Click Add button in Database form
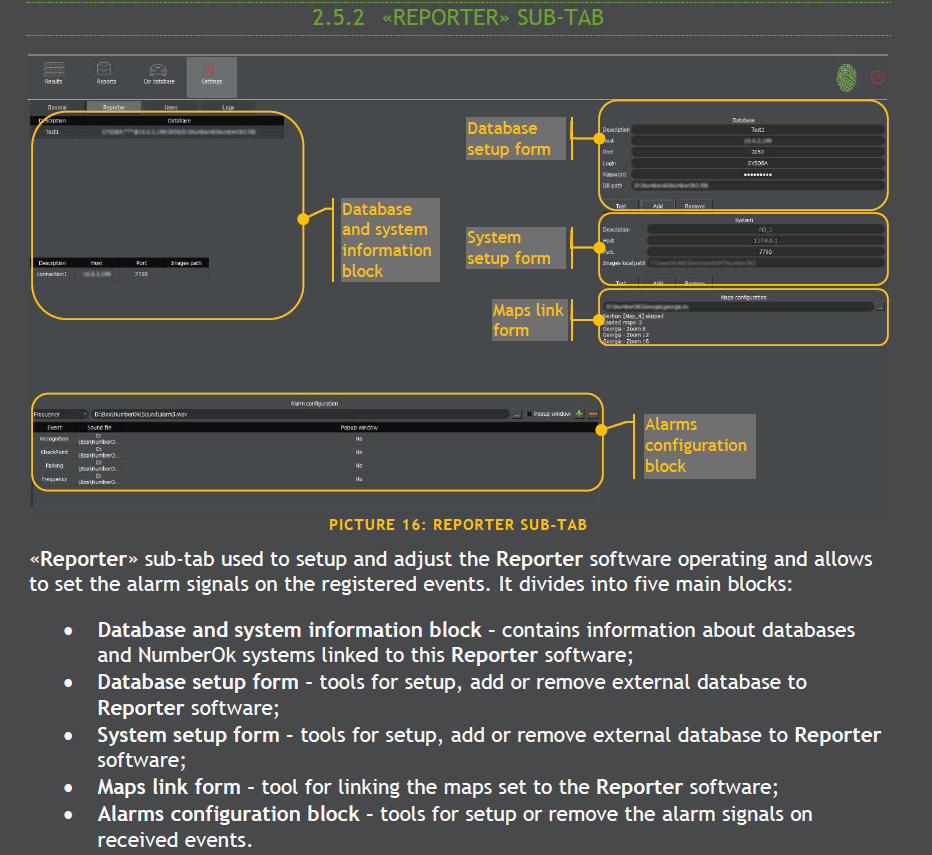 pyautogui.click(x=657, y=206)
